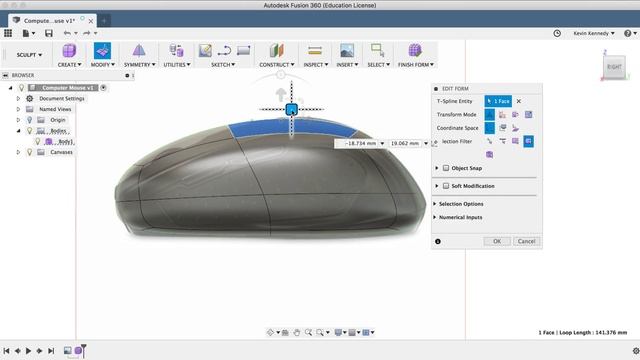Toggle visibility bulb for Canvases
The height and width of the screenshot is (360, 640).
coord(29,152)
